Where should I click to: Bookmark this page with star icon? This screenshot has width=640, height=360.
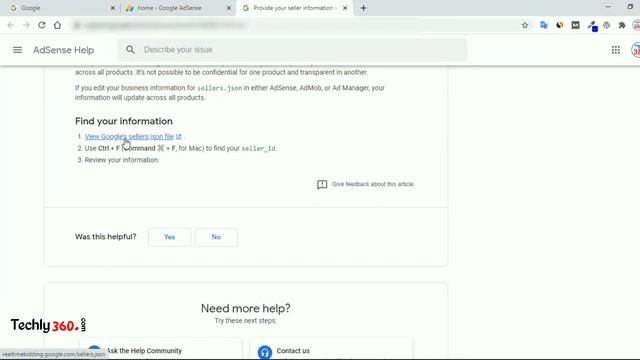[x=525, y=25]
